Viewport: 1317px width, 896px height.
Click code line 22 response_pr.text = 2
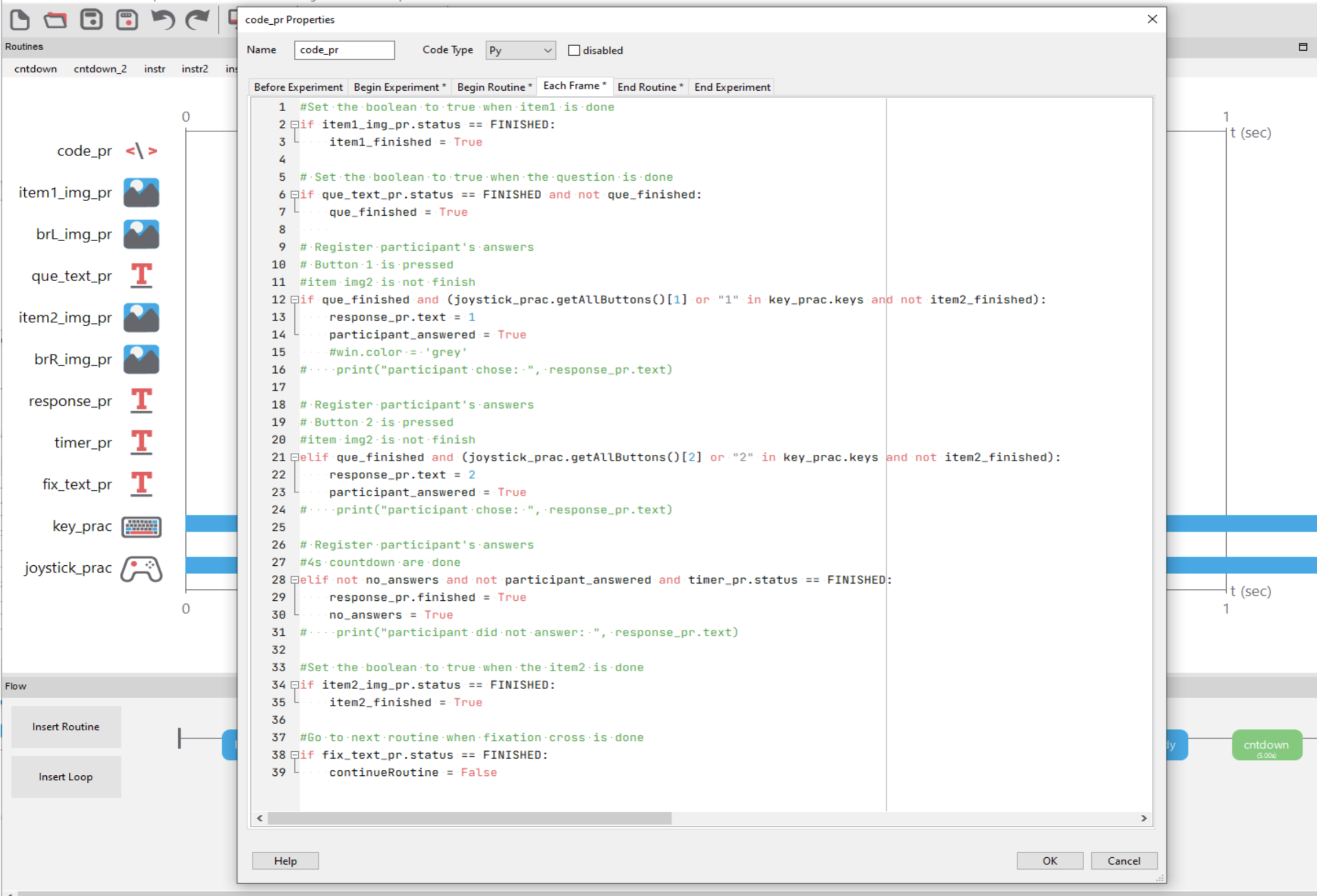[402, 474]
